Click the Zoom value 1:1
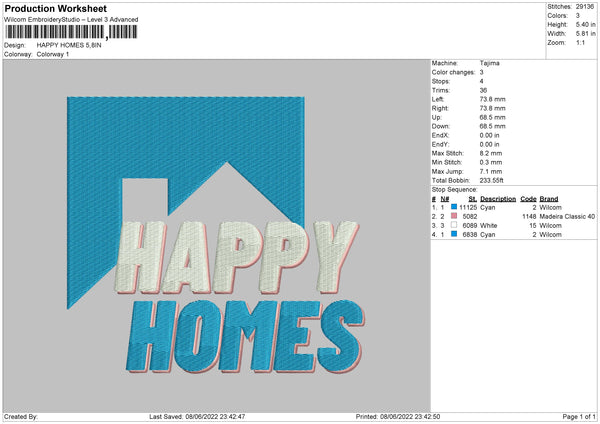The image size is (600, 424). pos(580,42)
